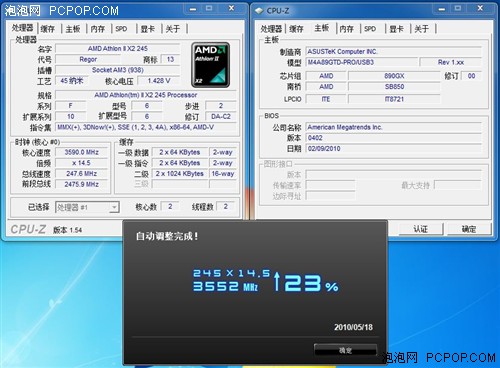Click the multiplier value x 14.5
This screenshot has width=500, height=368.
(82, 163)
